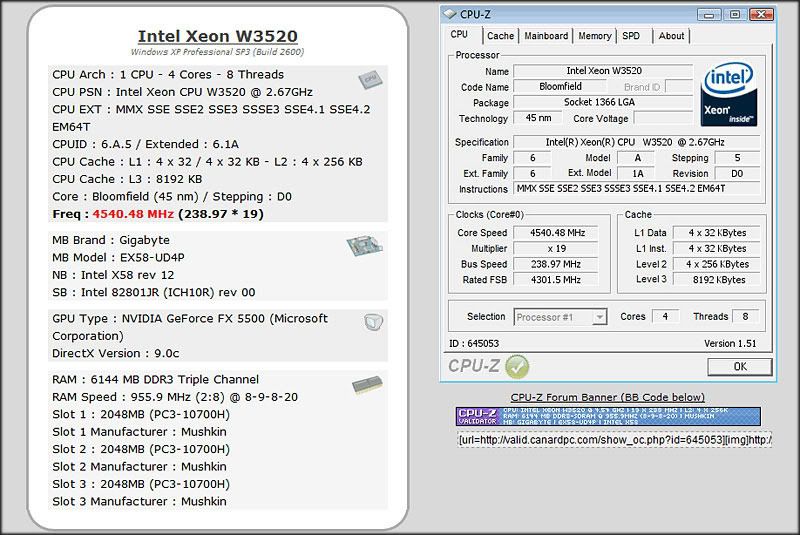The width and height of the screenshot is (800, 535).
Task: Click the red 4540.48 MHz frequency text
Action: (133, 214)
